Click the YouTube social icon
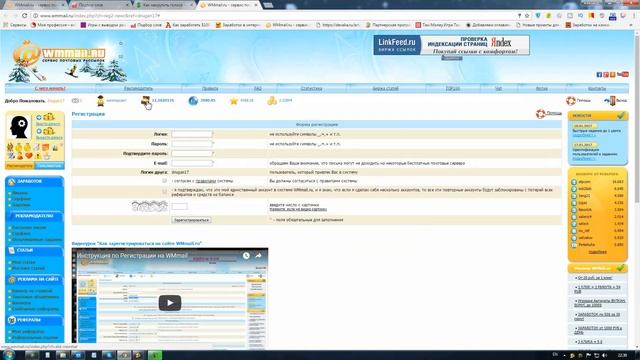 [622, 74]
